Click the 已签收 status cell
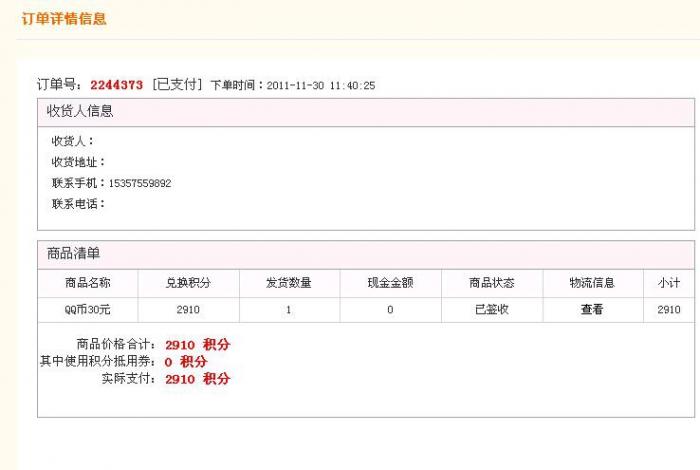This screenshot has width=700, height=470. pyautogui.click(x=492, y=309)
